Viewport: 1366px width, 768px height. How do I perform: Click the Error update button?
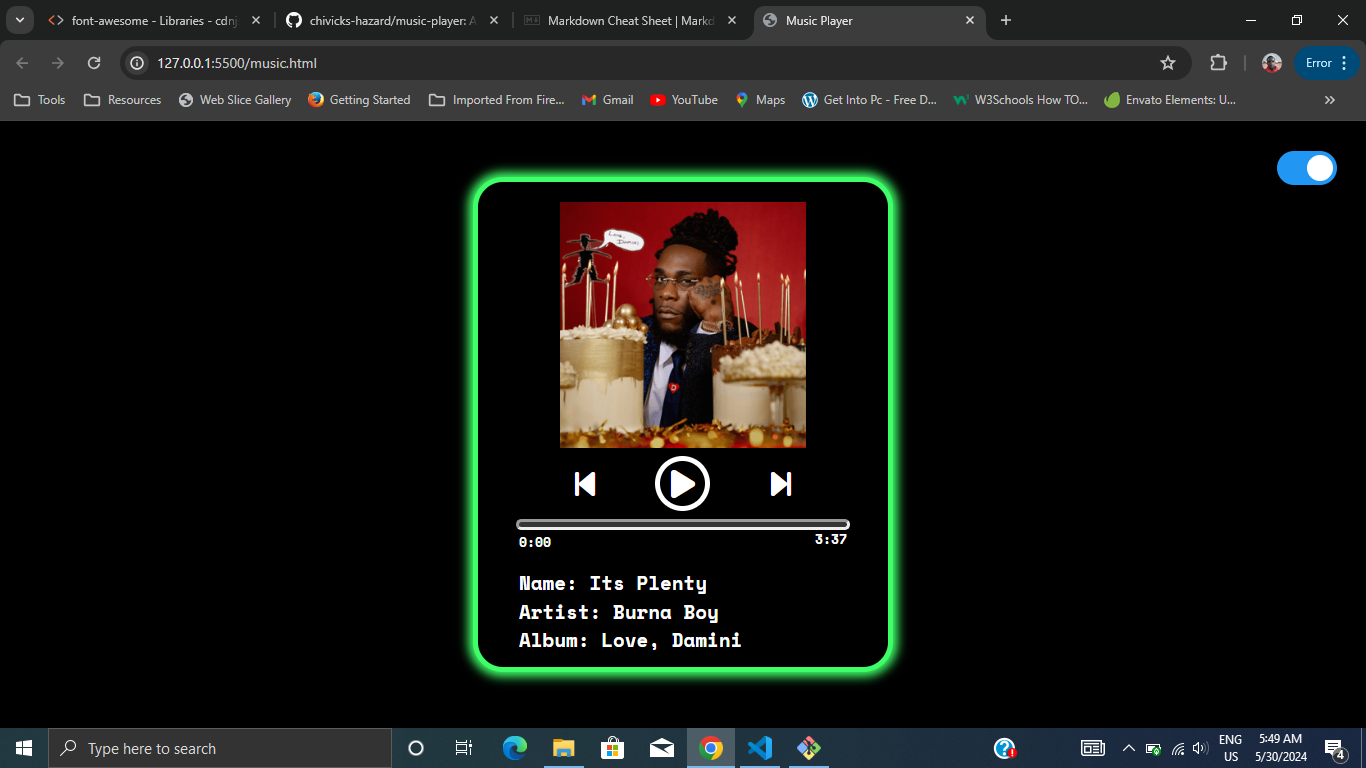click(x=1326, y=63)
